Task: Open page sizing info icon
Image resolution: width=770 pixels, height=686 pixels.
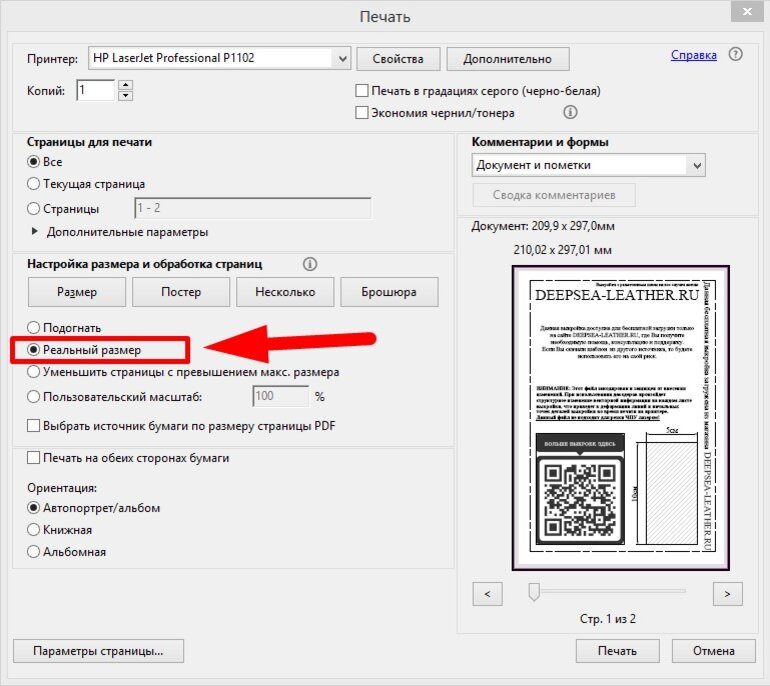Action: tap(309, 264)
